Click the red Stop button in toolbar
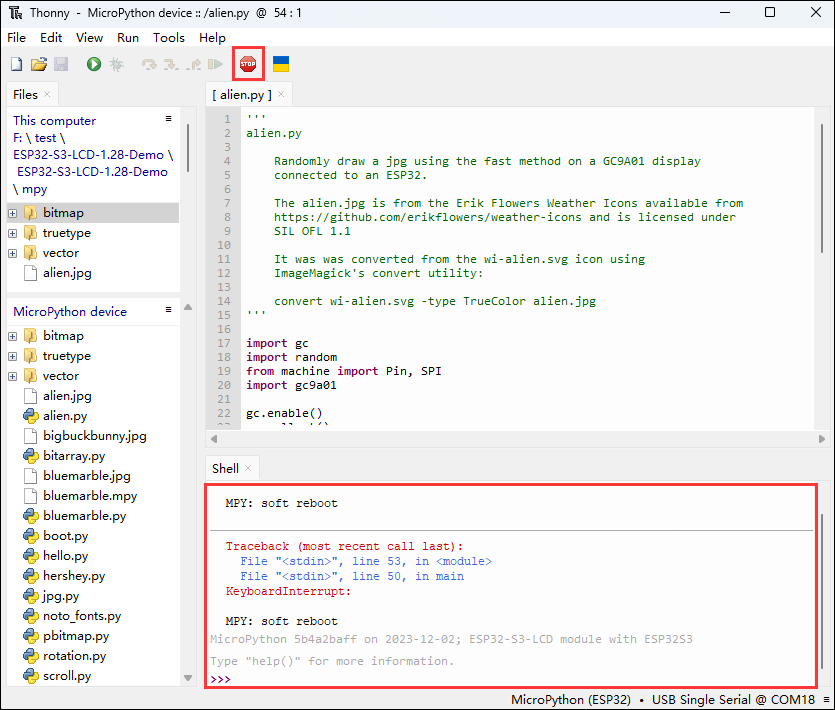 pos(247,64)
